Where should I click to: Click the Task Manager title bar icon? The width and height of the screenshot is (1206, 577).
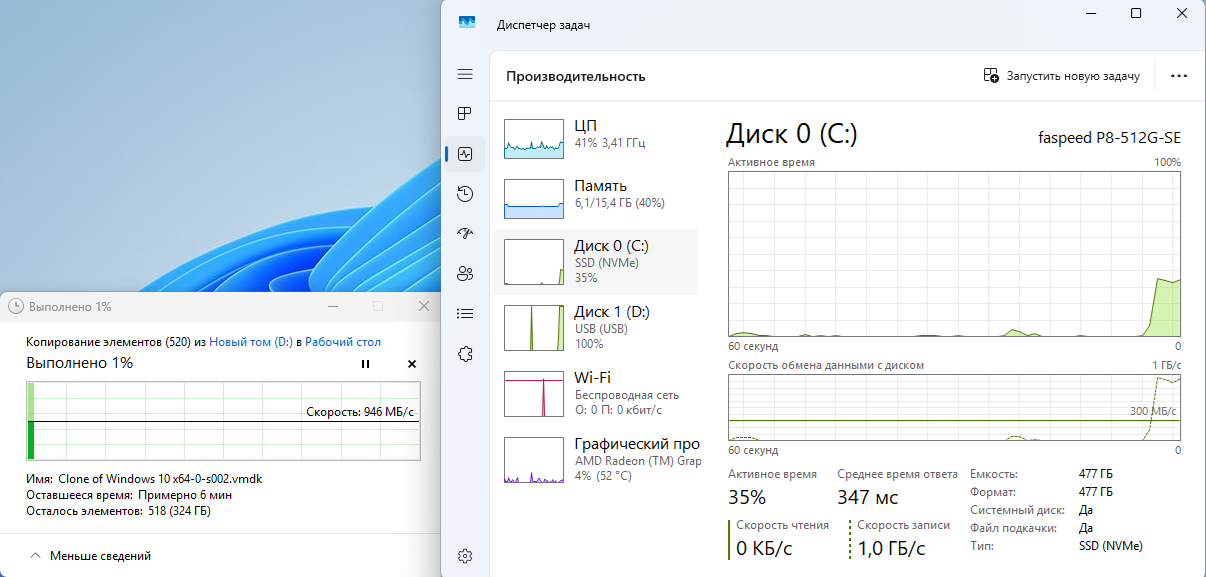(x=467, y=24)
